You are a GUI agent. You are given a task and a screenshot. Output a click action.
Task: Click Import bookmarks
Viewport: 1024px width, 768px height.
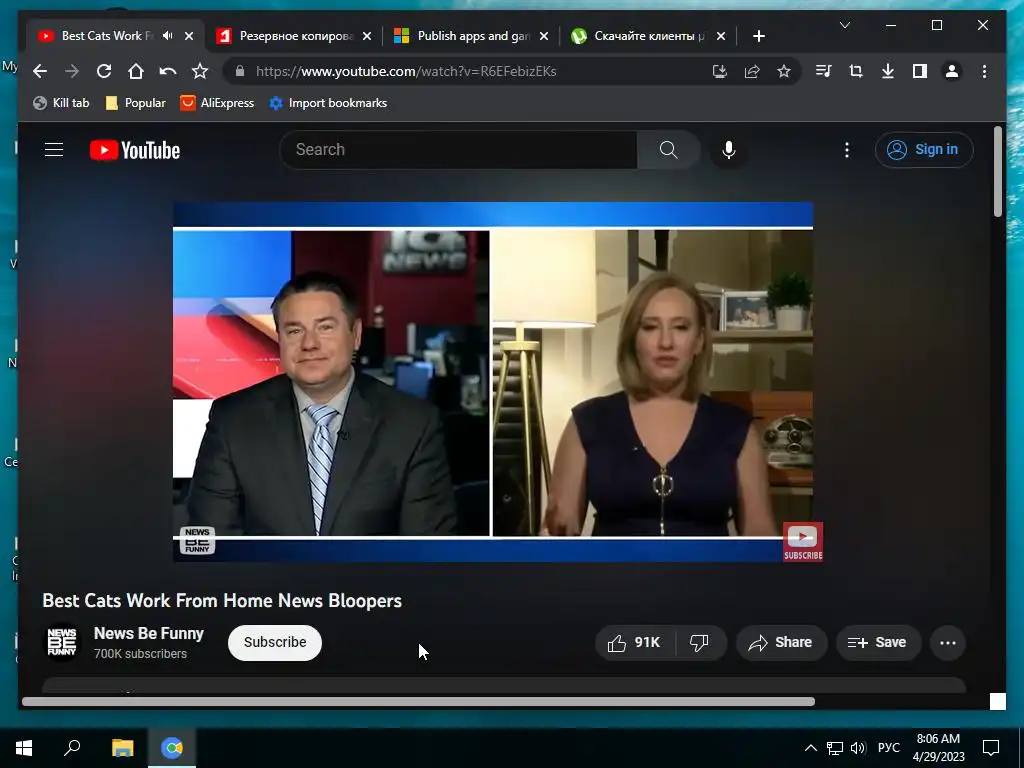point(328,103)
